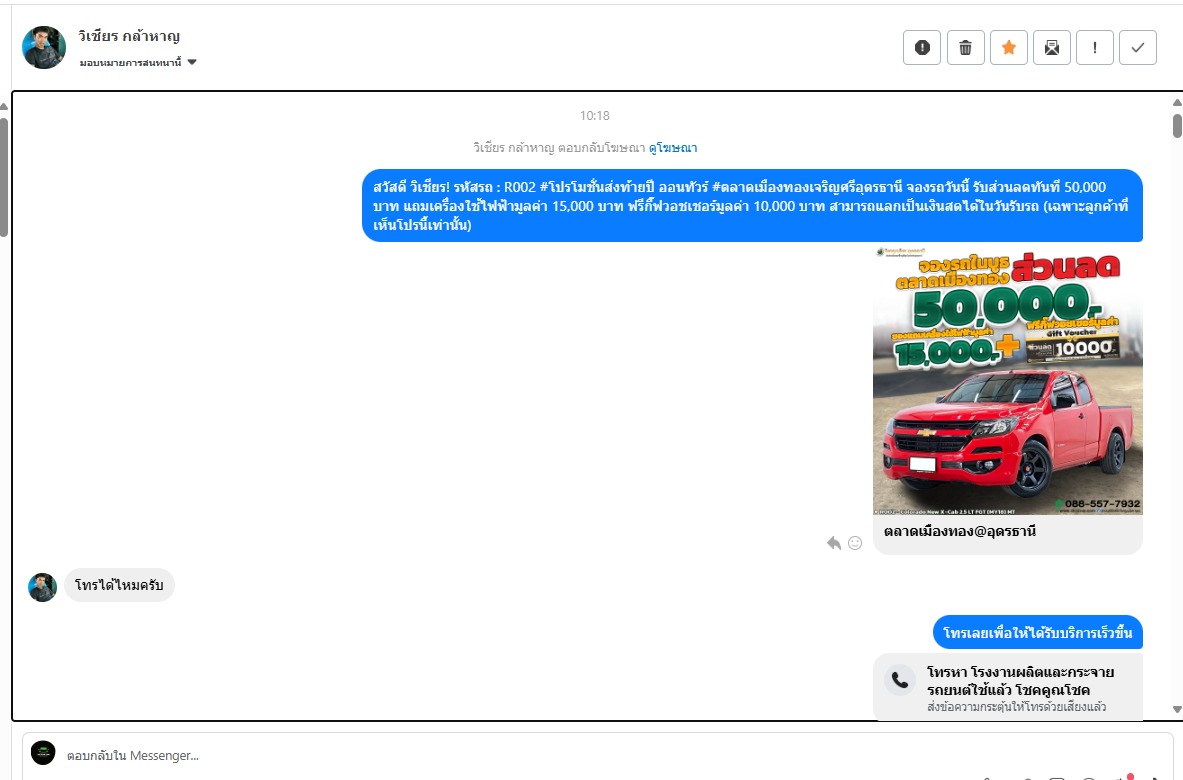The height and width of the screenshot is (780, 1183).
Task: Click the chat scrollbar thumb on the right
Action: [1177, 125]
